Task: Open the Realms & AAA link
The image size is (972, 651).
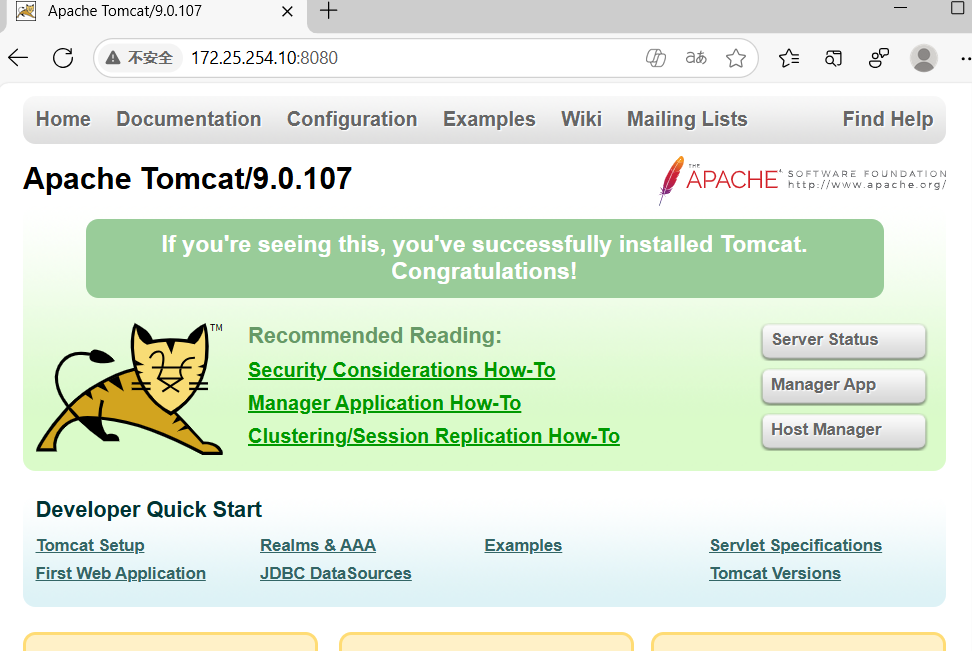Action: coord(318,545)
